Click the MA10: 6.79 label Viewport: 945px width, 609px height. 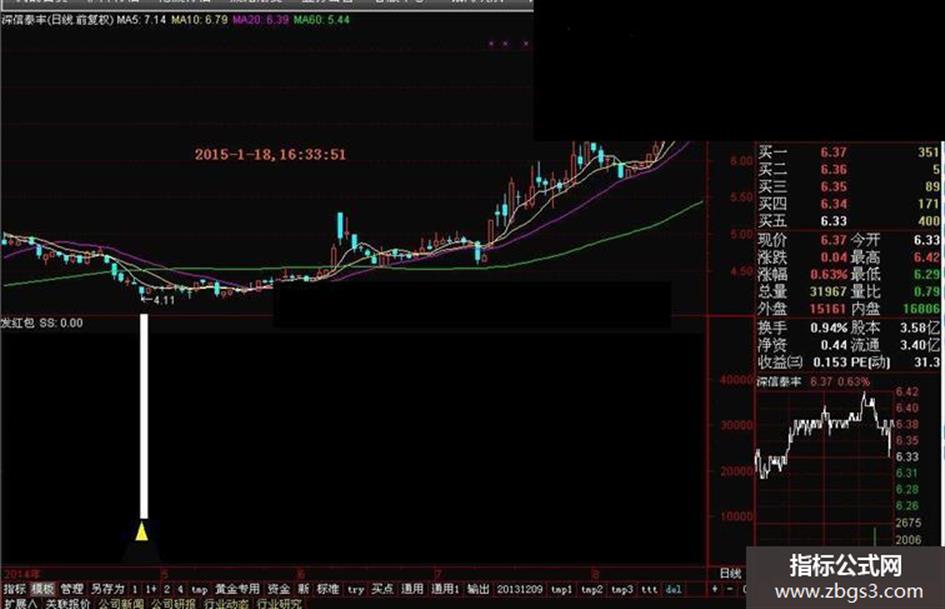coord(199,20)
